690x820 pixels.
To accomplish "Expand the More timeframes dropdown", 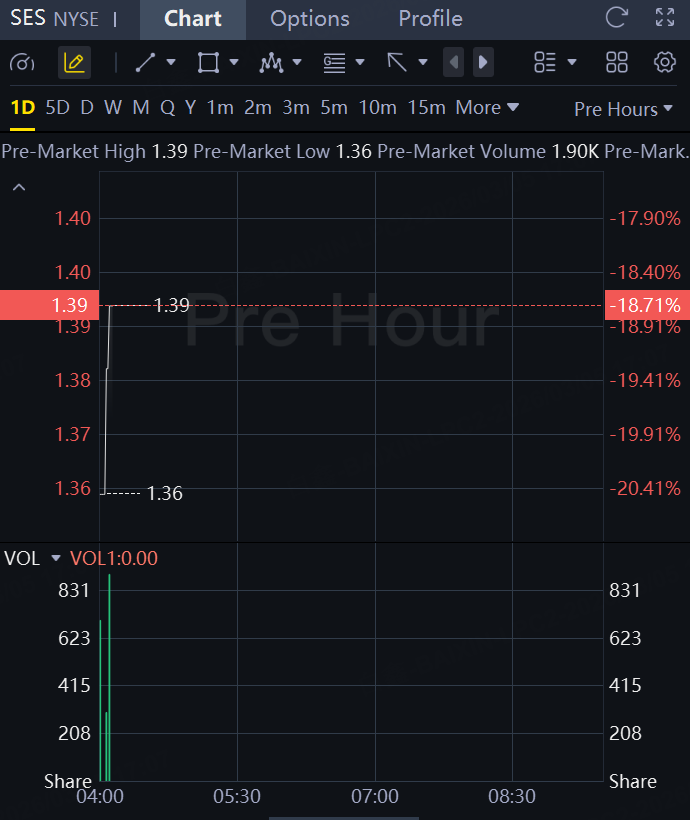I will click(x=487, y=107).
